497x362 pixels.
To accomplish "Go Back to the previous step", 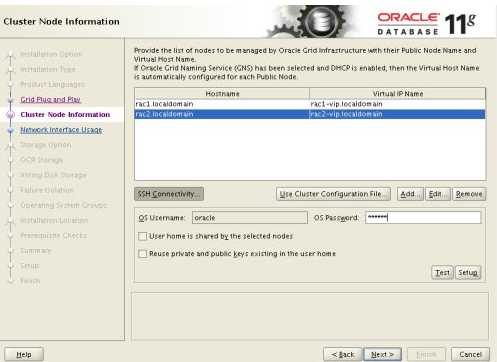I will tap(343, 354).
